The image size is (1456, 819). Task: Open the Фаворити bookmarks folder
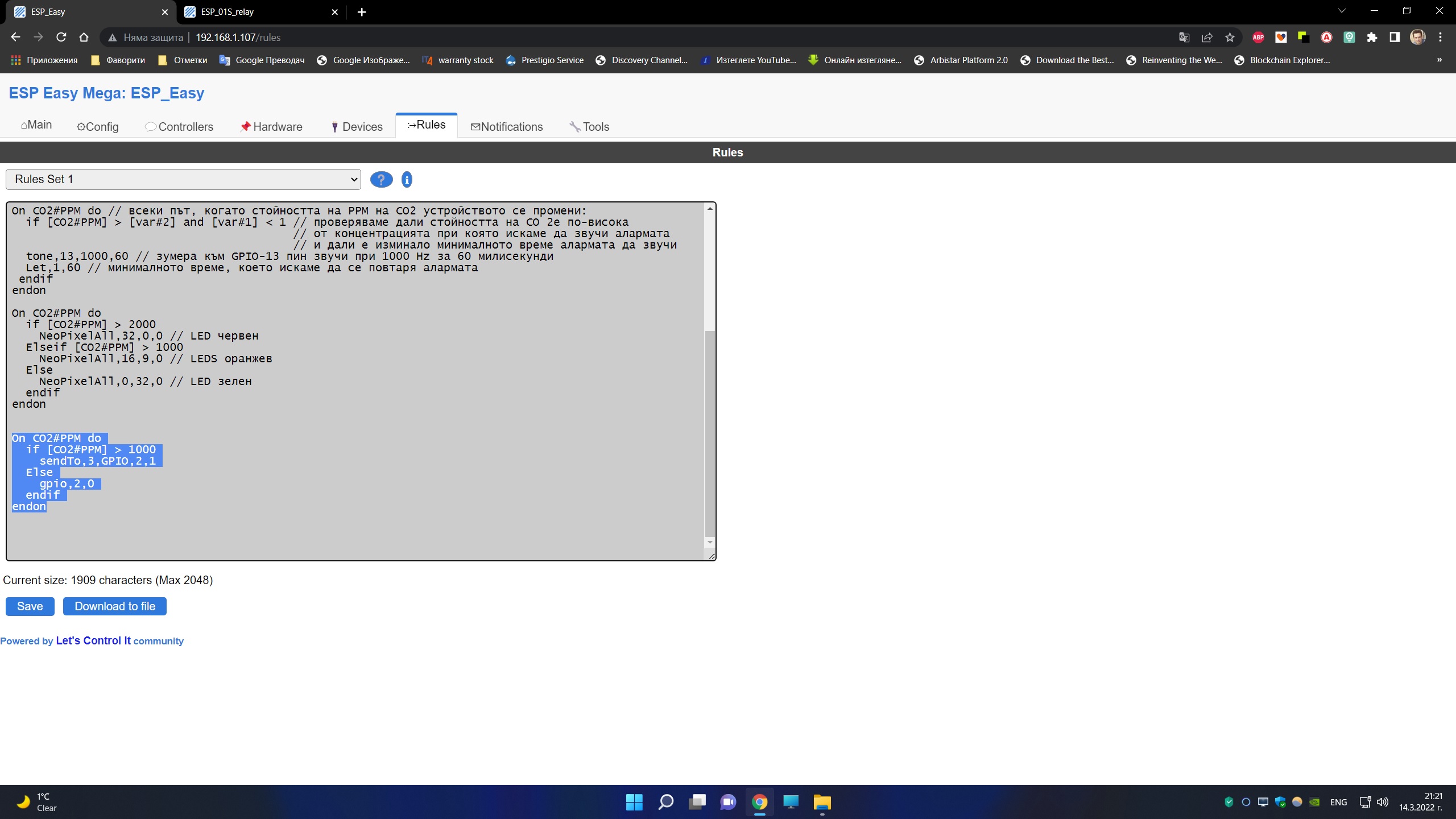[x=118, y=60]
